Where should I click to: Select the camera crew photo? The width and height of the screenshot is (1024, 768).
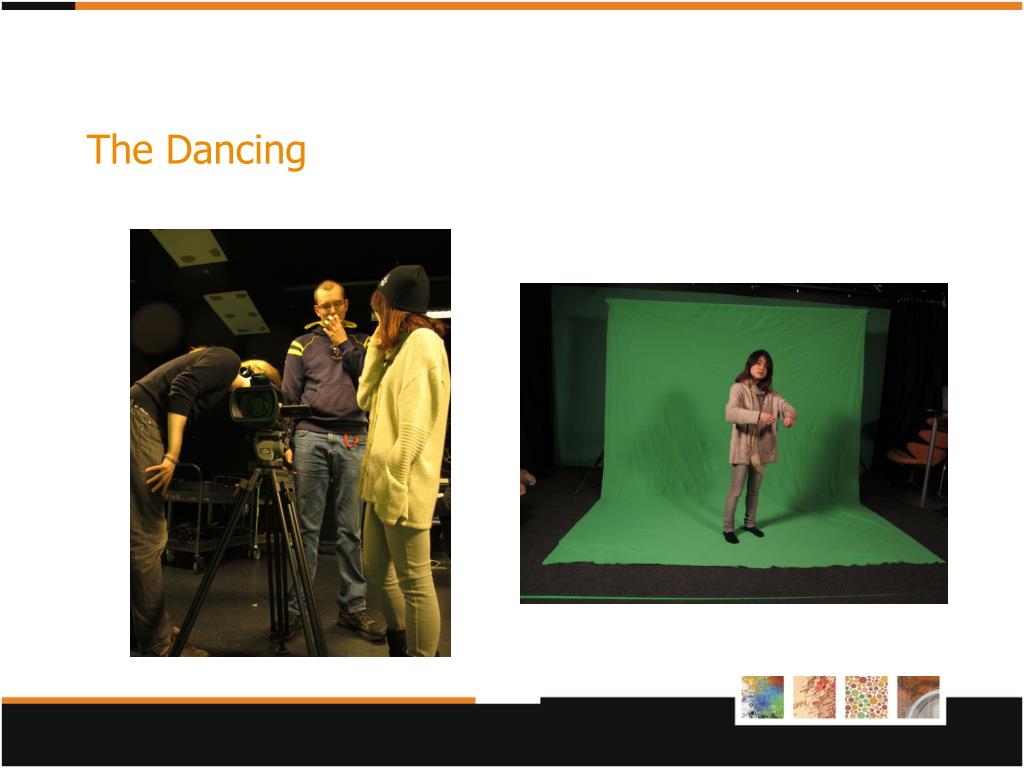pos(291,443)
